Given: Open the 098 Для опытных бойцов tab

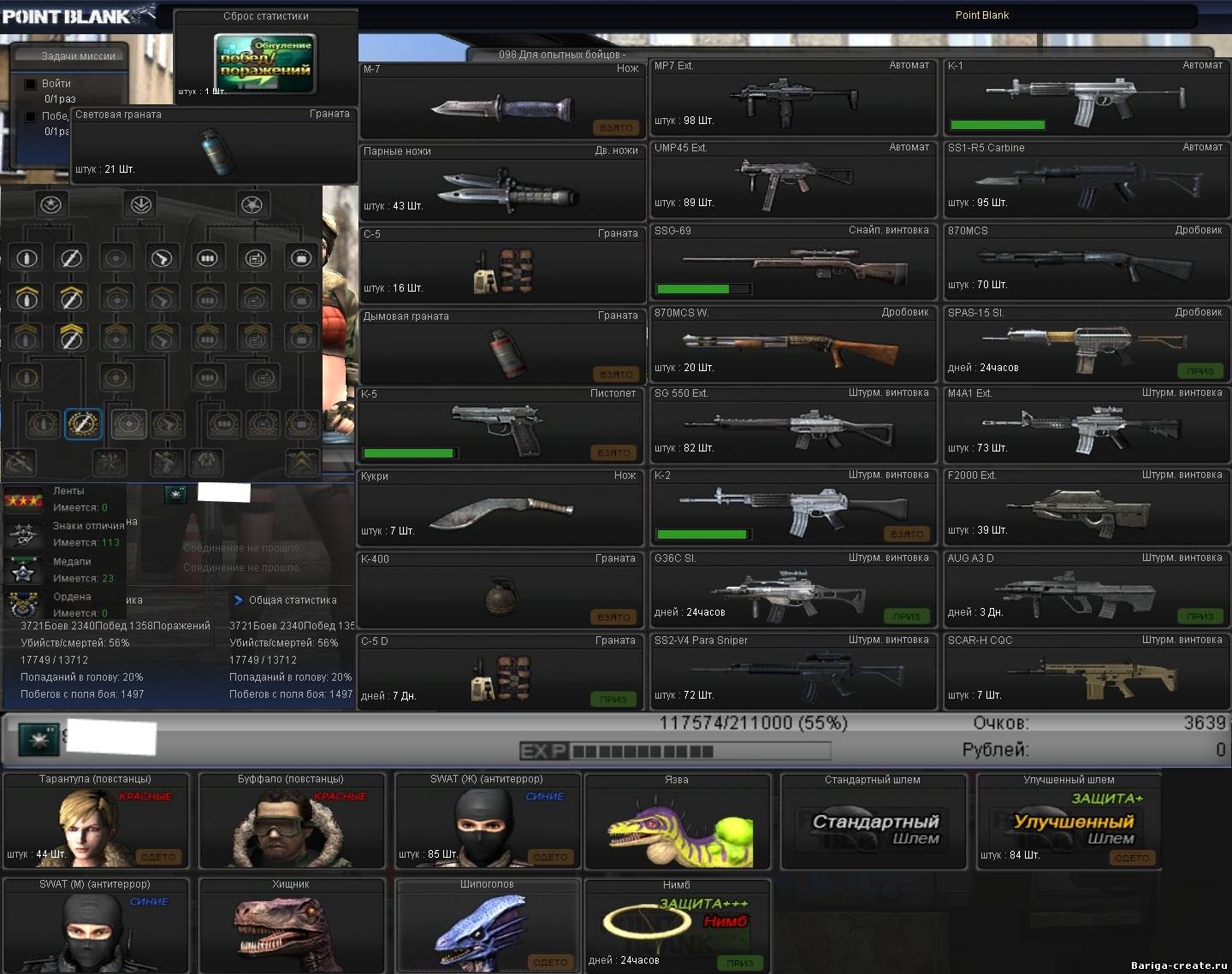Looking at the screenshot, I should [561, 55].
